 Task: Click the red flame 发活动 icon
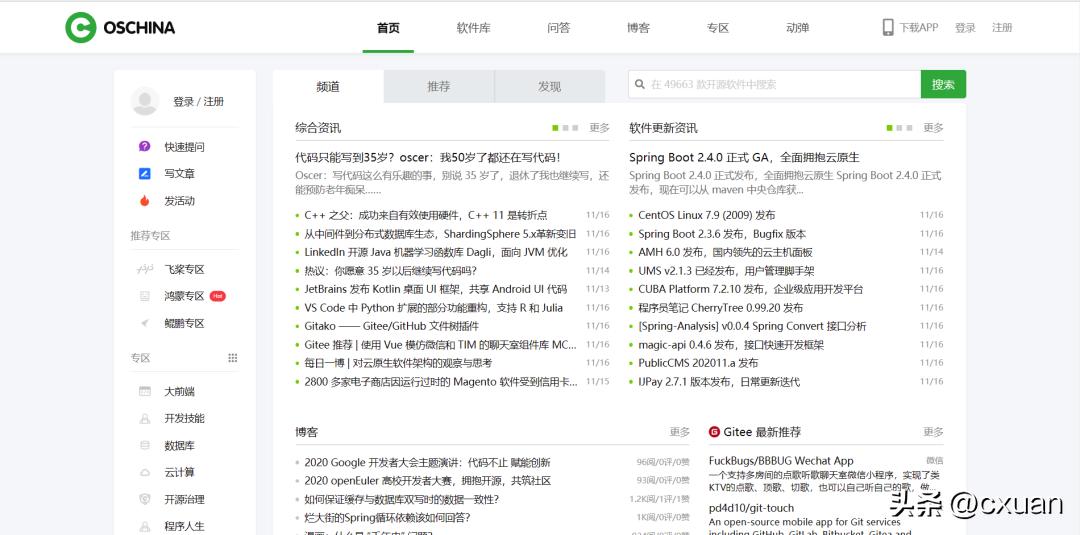tap(145, 201)
